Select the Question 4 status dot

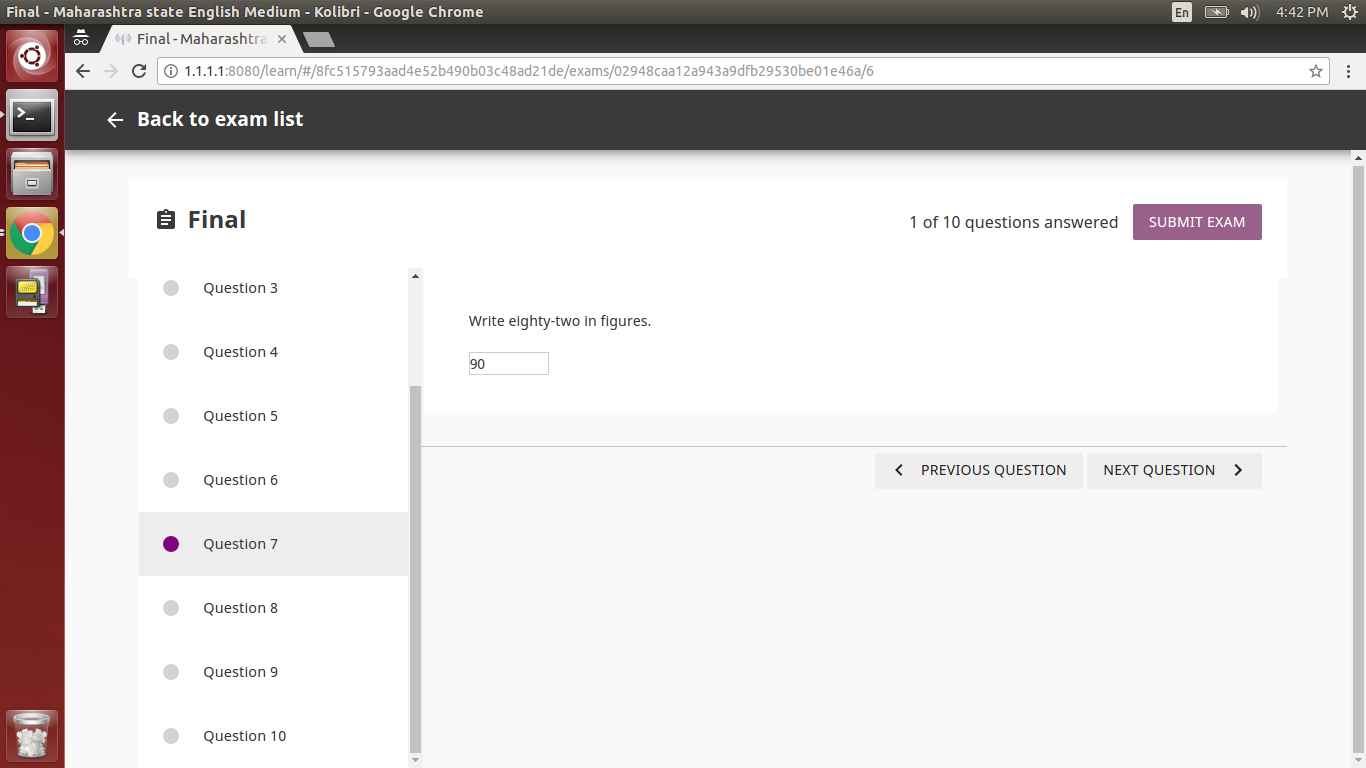coord(170,351)
